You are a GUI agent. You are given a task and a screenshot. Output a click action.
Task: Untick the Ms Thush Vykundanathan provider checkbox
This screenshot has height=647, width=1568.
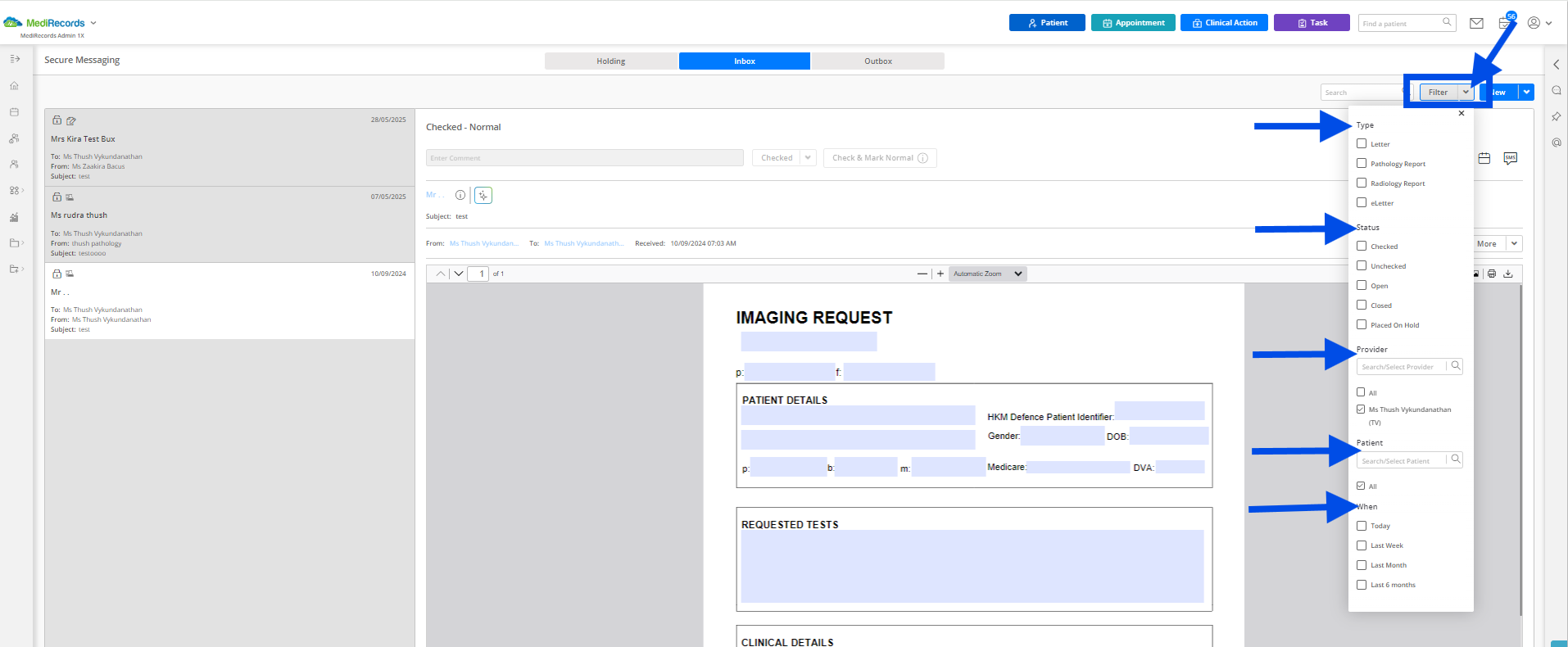coord(1361,409)
